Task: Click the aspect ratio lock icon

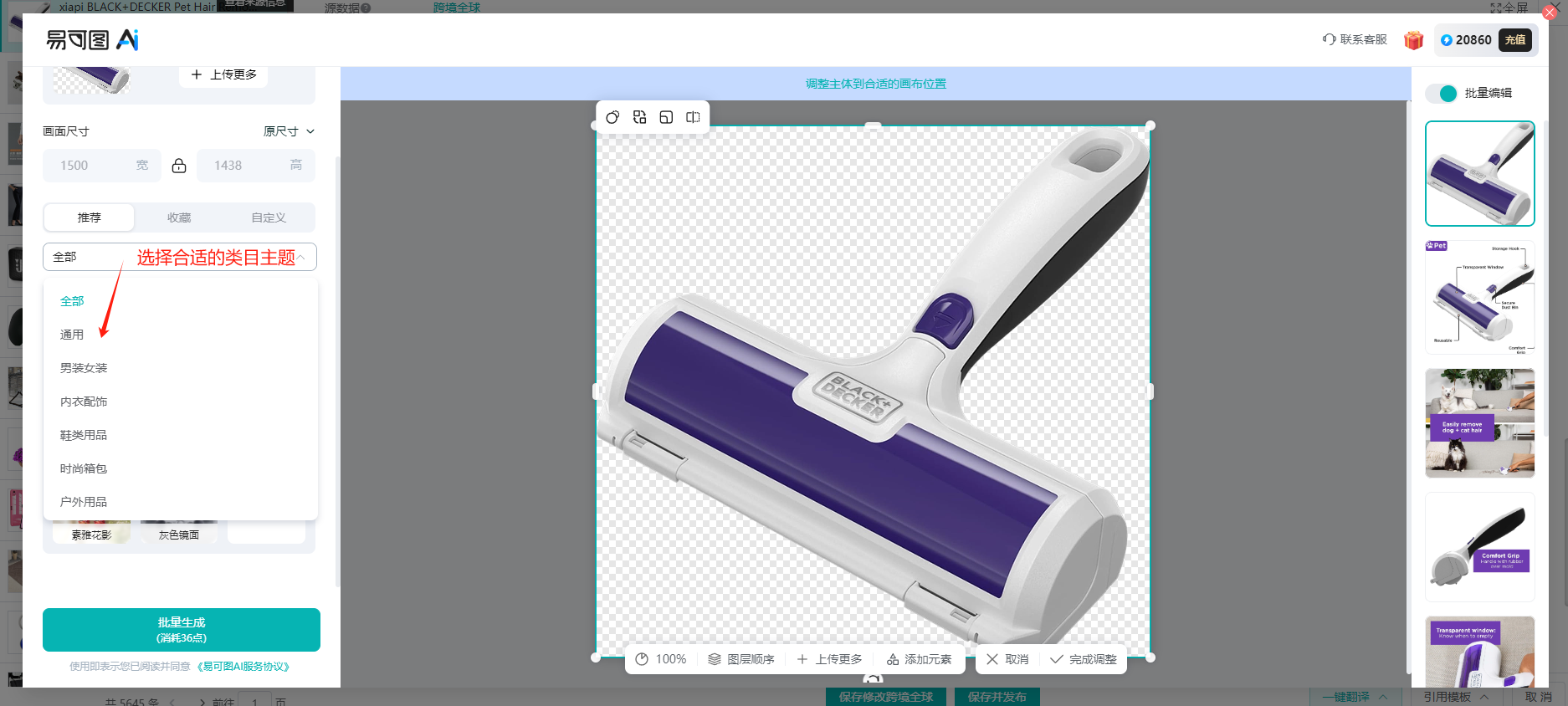Action: tap(179, 166)
